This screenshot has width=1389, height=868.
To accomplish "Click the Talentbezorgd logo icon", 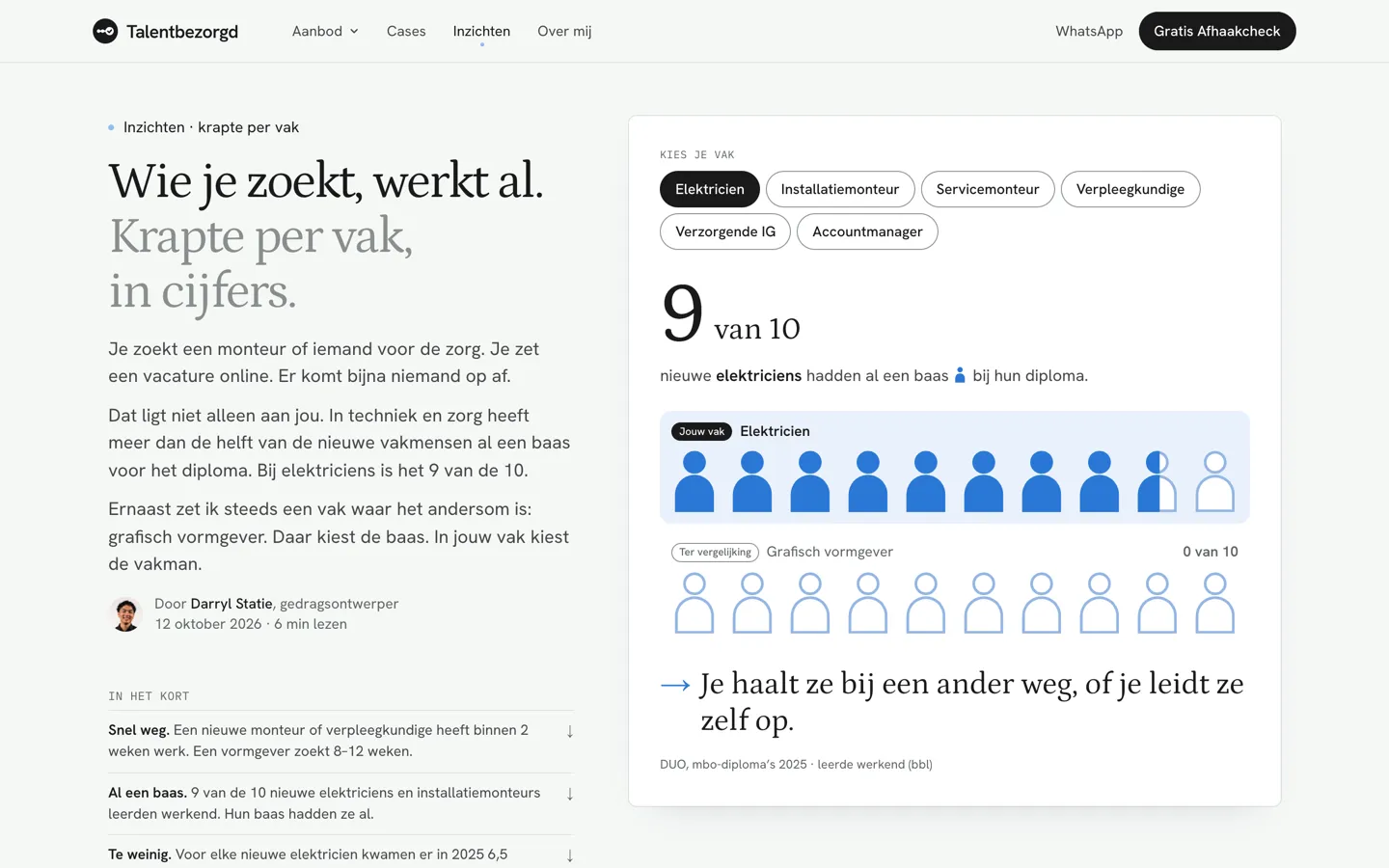I will click(x=105, y=31).
